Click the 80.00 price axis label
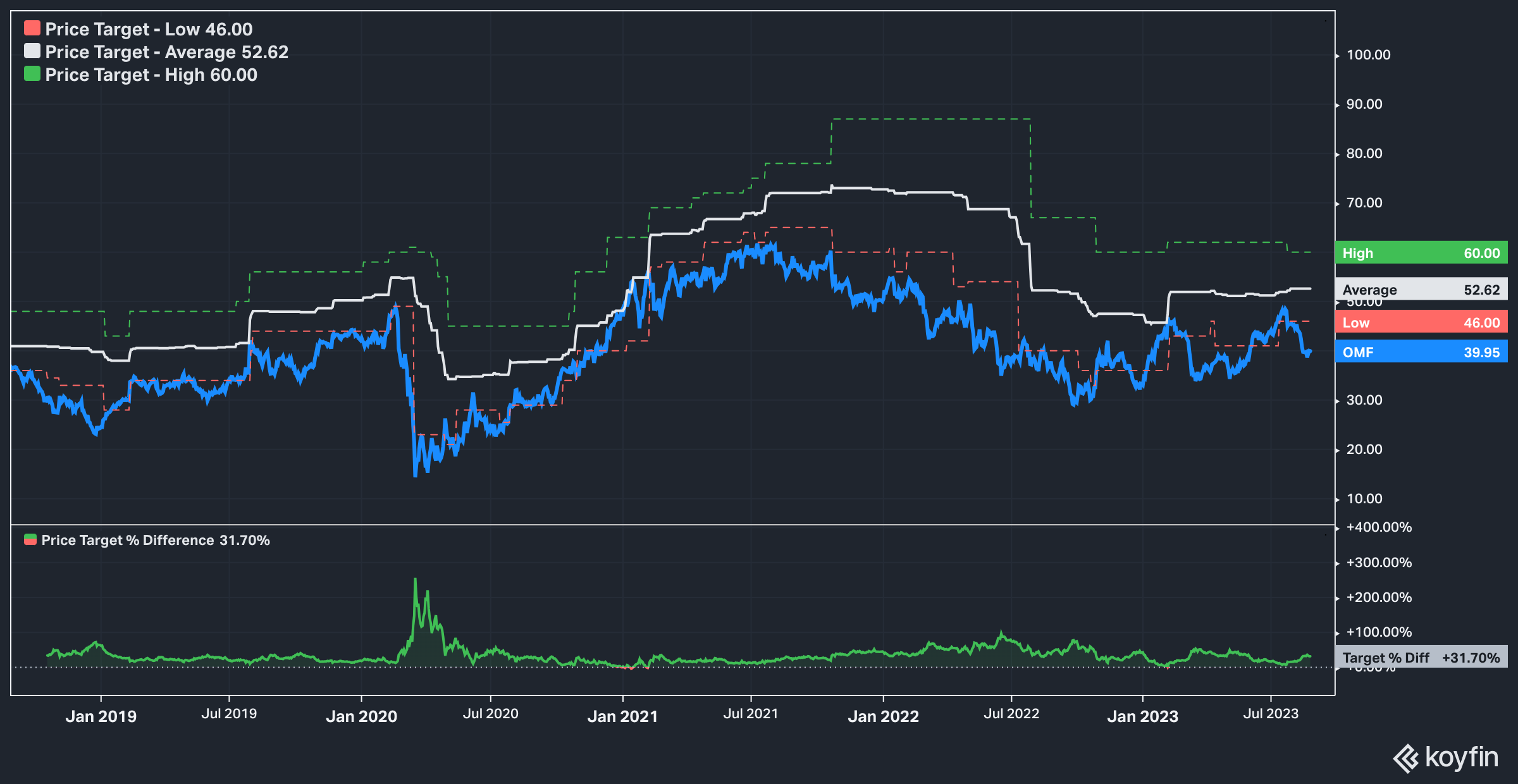The width and height of the screenshot is (1518, 784). (x=1364, y=154)
